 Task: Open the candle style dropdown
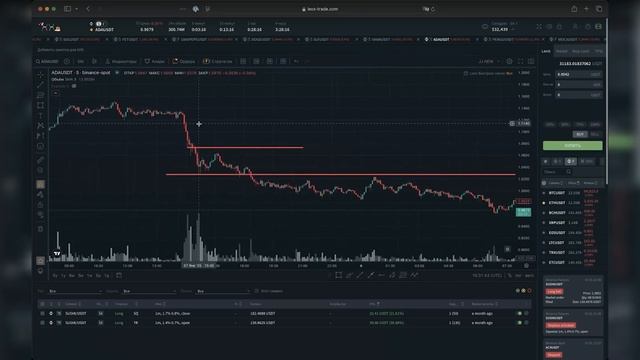coord(94,61)
